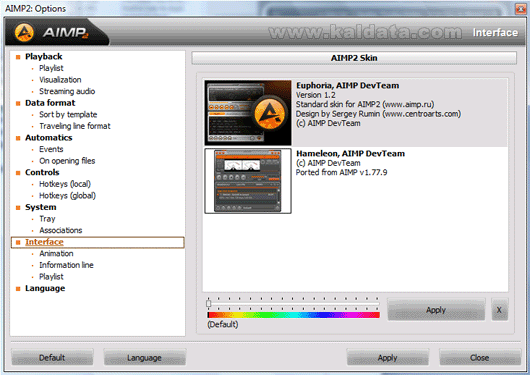Select the Tray settings
The image size is (530, 375).
pyautogui.click(x=47, y=219)
